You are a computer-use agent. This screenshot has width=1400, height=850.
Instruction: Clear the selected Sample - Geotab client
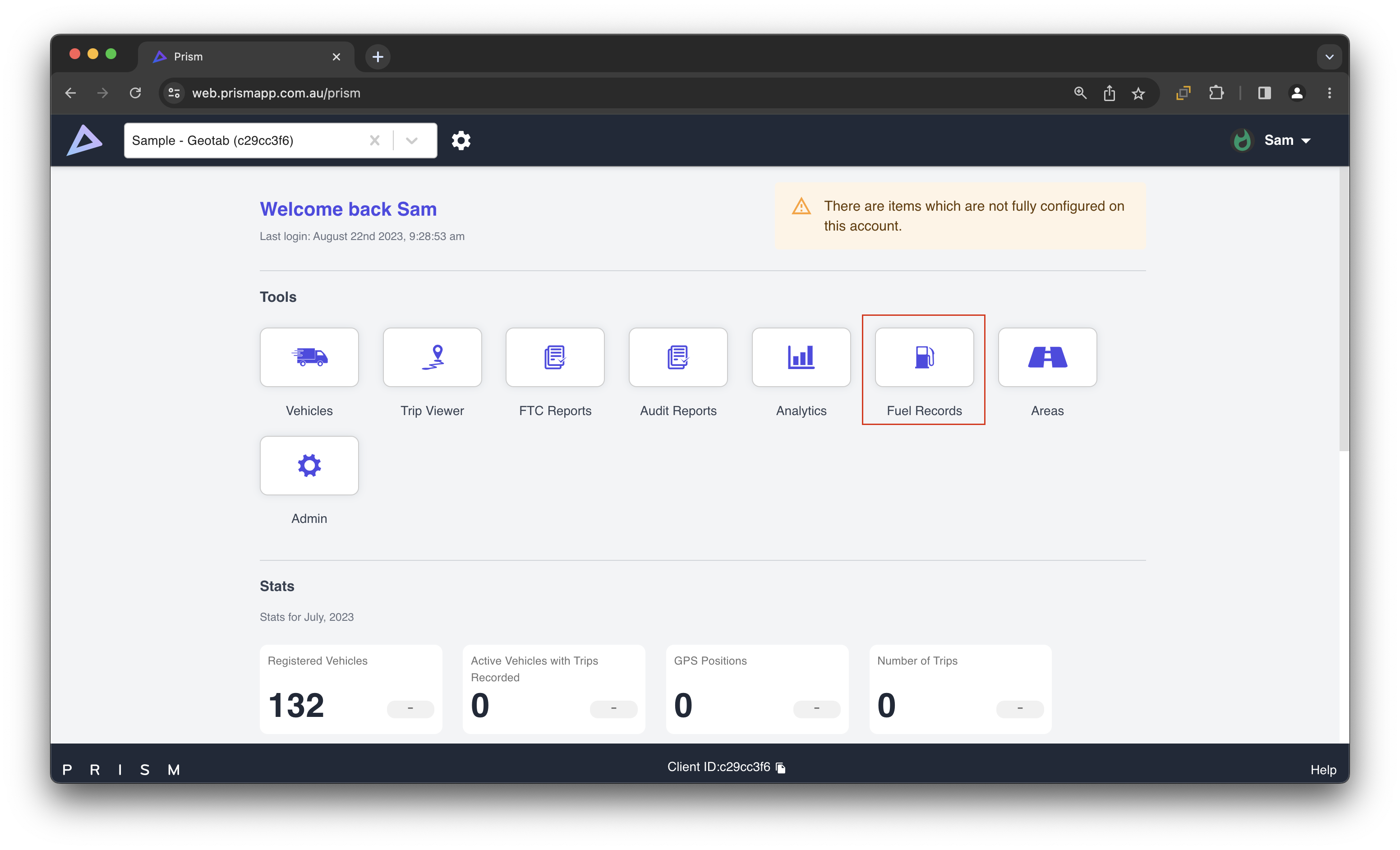point(374,140)
